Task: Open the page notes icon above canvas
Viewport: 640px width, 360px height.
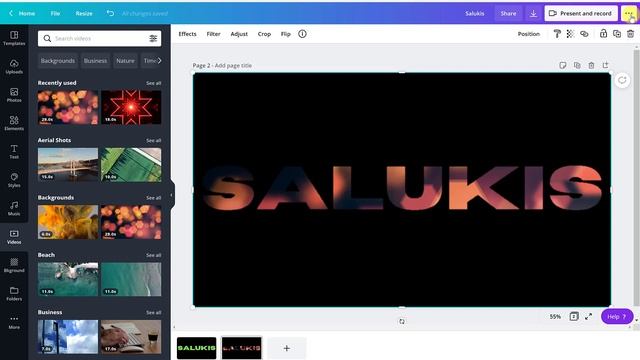Action: coord(562,65)
